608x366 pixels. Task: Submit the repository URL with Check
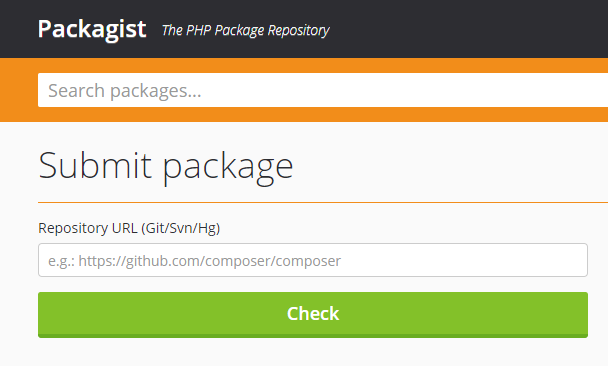313,314
